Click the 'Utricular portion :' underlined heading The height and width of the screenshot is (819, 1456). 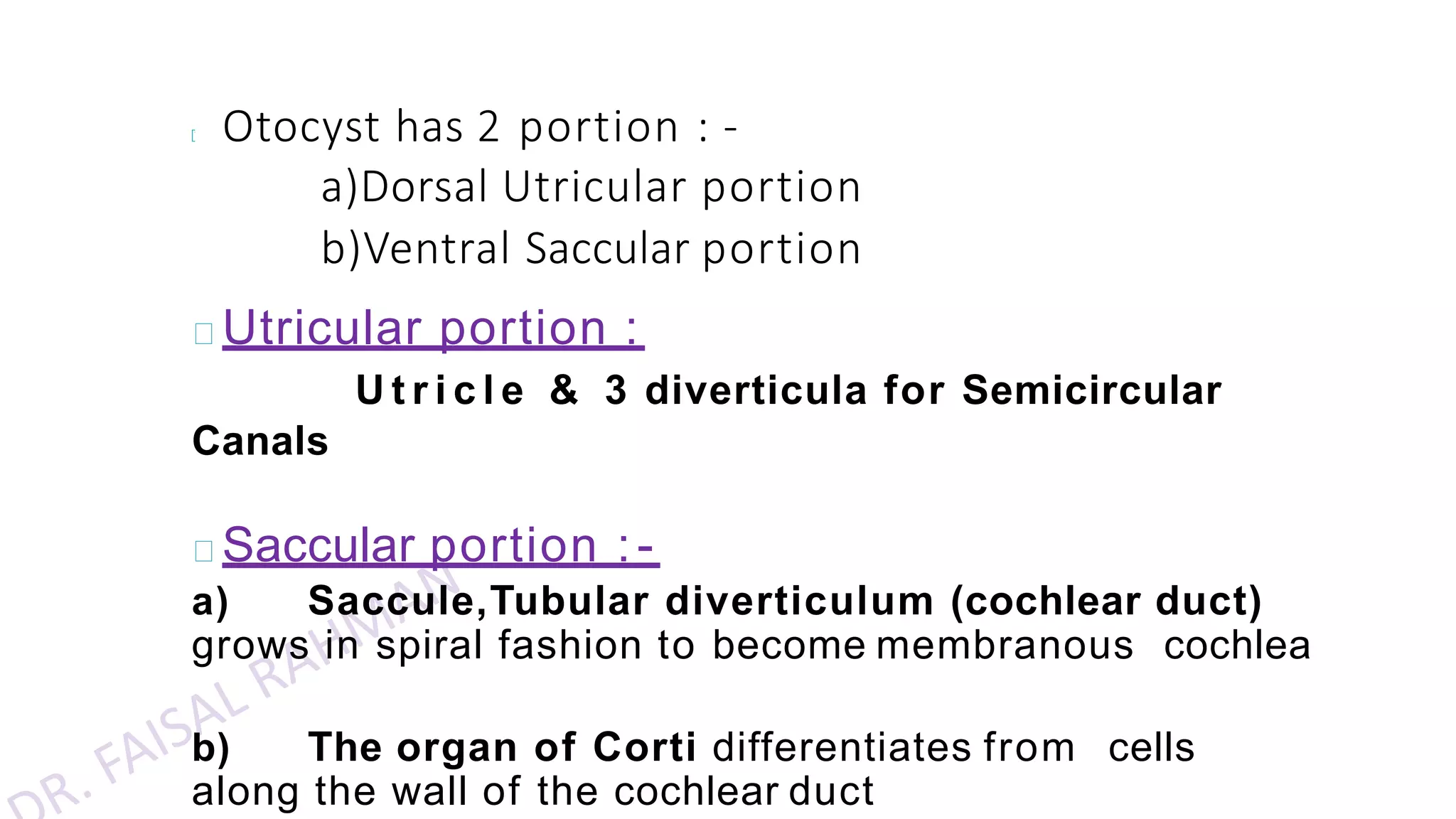433,329
